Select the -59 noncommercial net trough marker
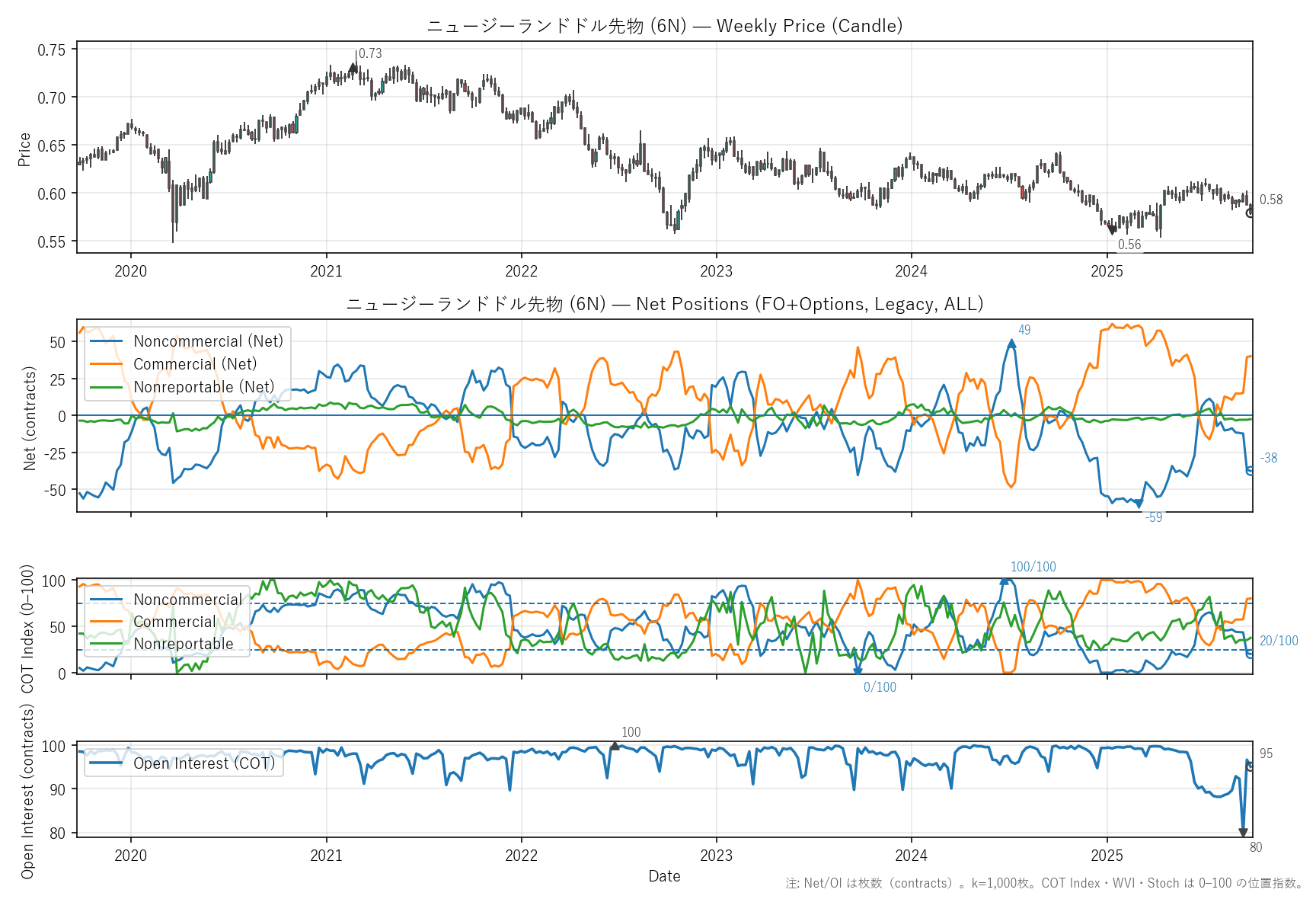This screenshot has width=1316, height=899. tap(1139, 504)
